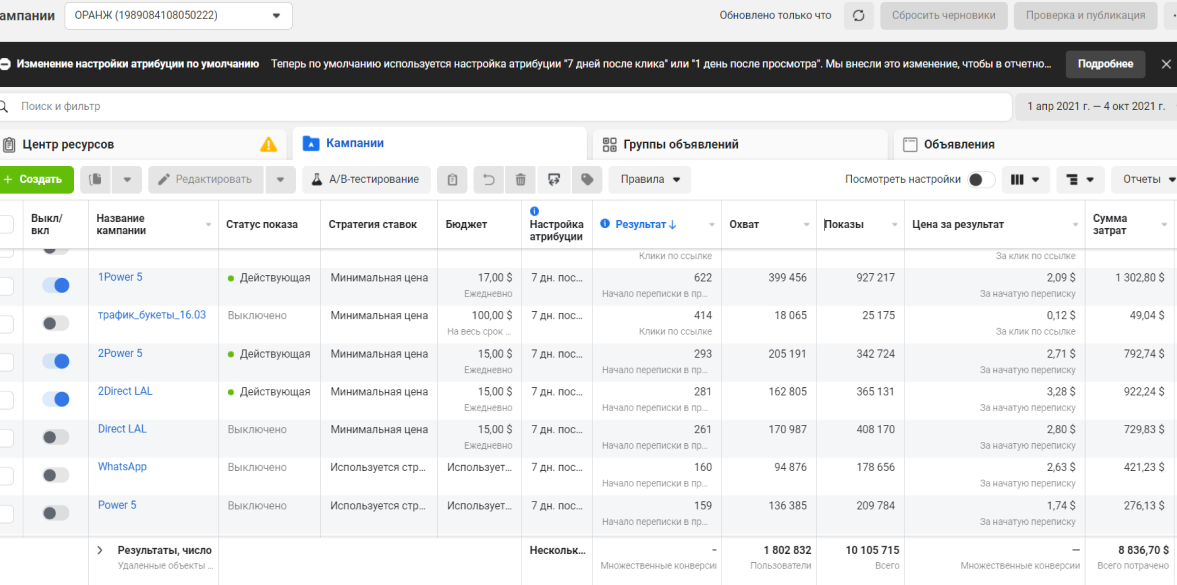Click the 1 802 832 total reach
This screenshot has height=585, width=1177.
[x=787, y=550]
